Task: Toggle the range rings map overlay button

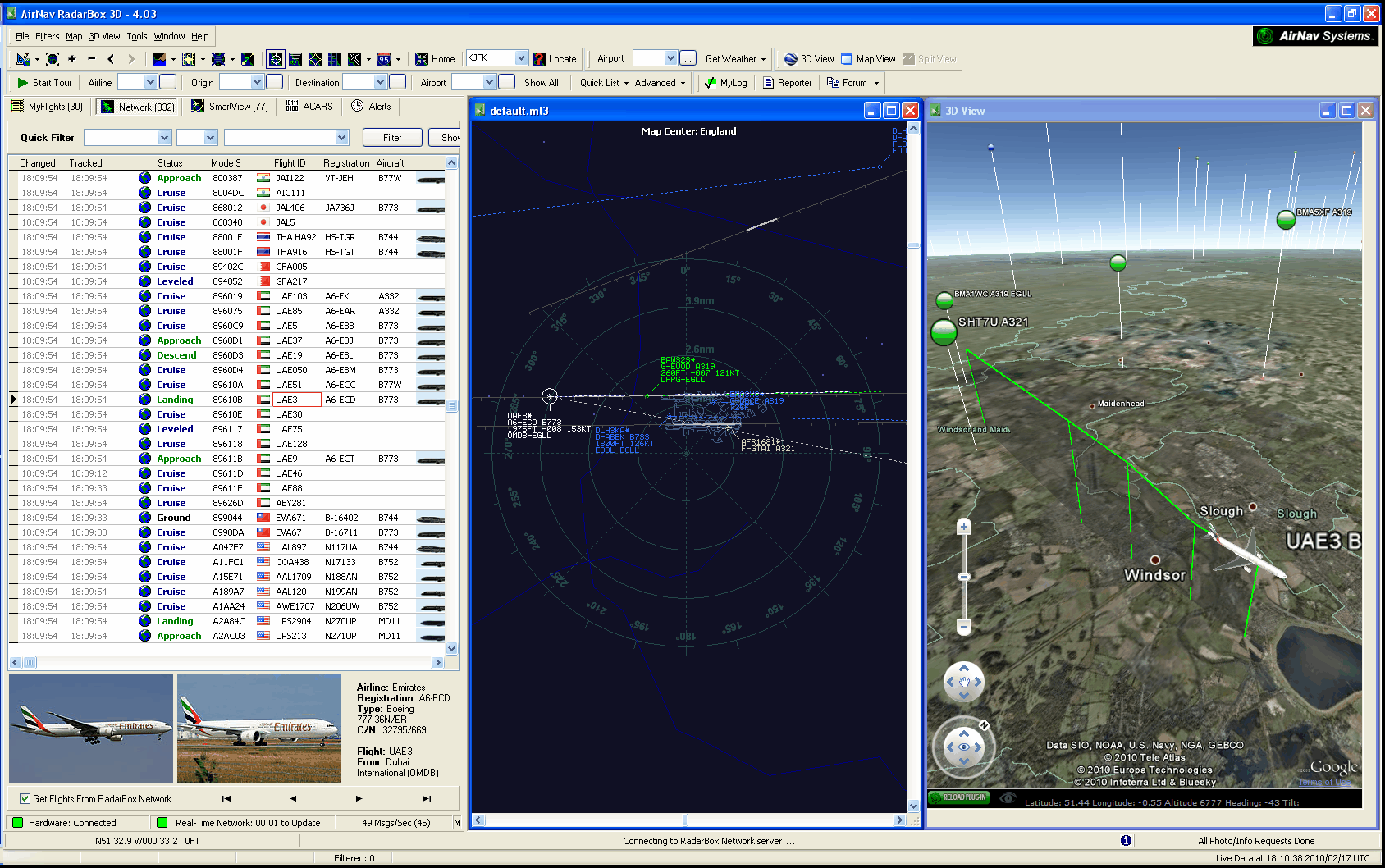Action: pyautogui.click(x=276, y=59)
